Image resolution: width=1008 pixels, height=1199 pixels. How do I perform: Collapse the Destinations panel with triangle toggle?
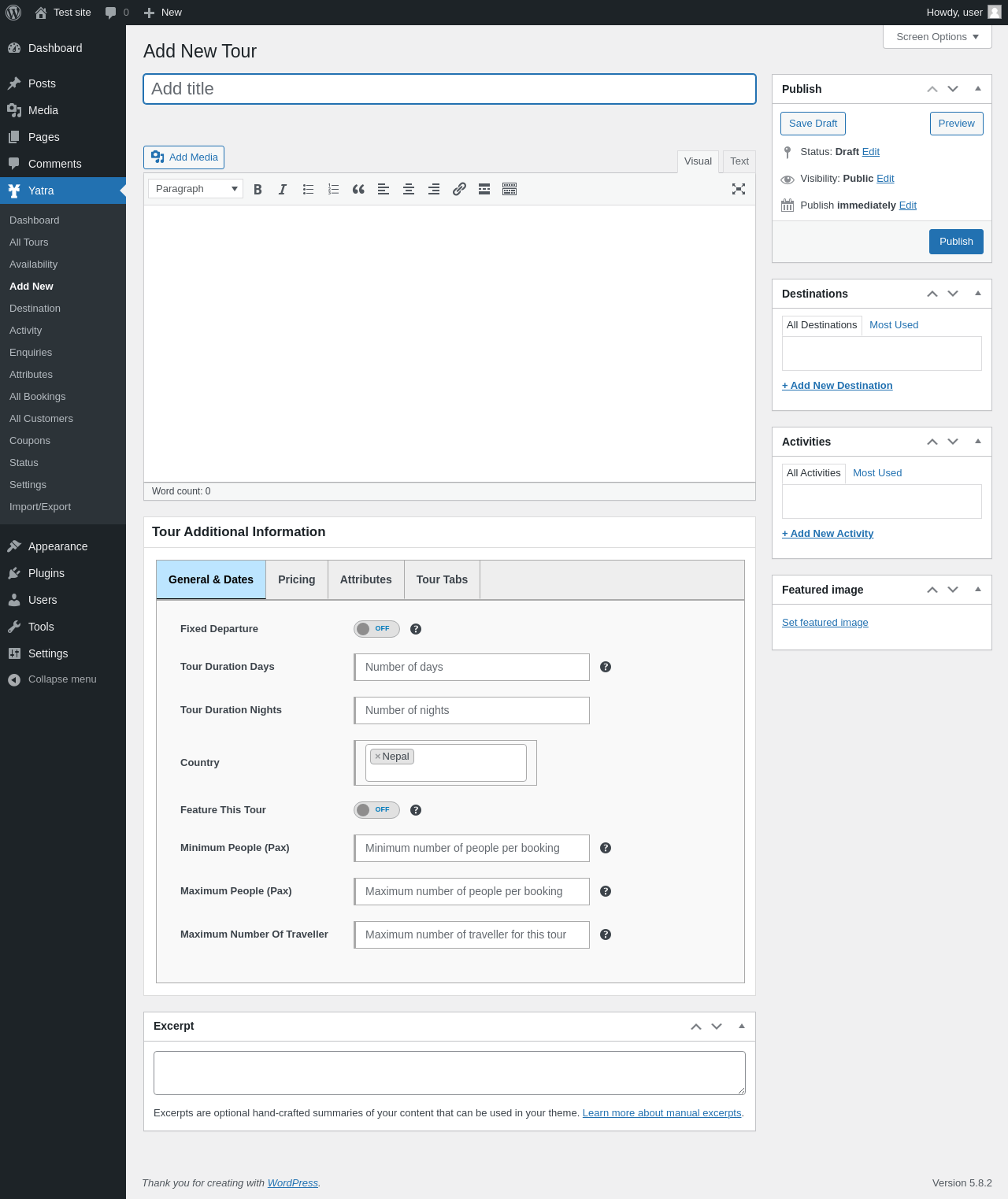point(978,294)
